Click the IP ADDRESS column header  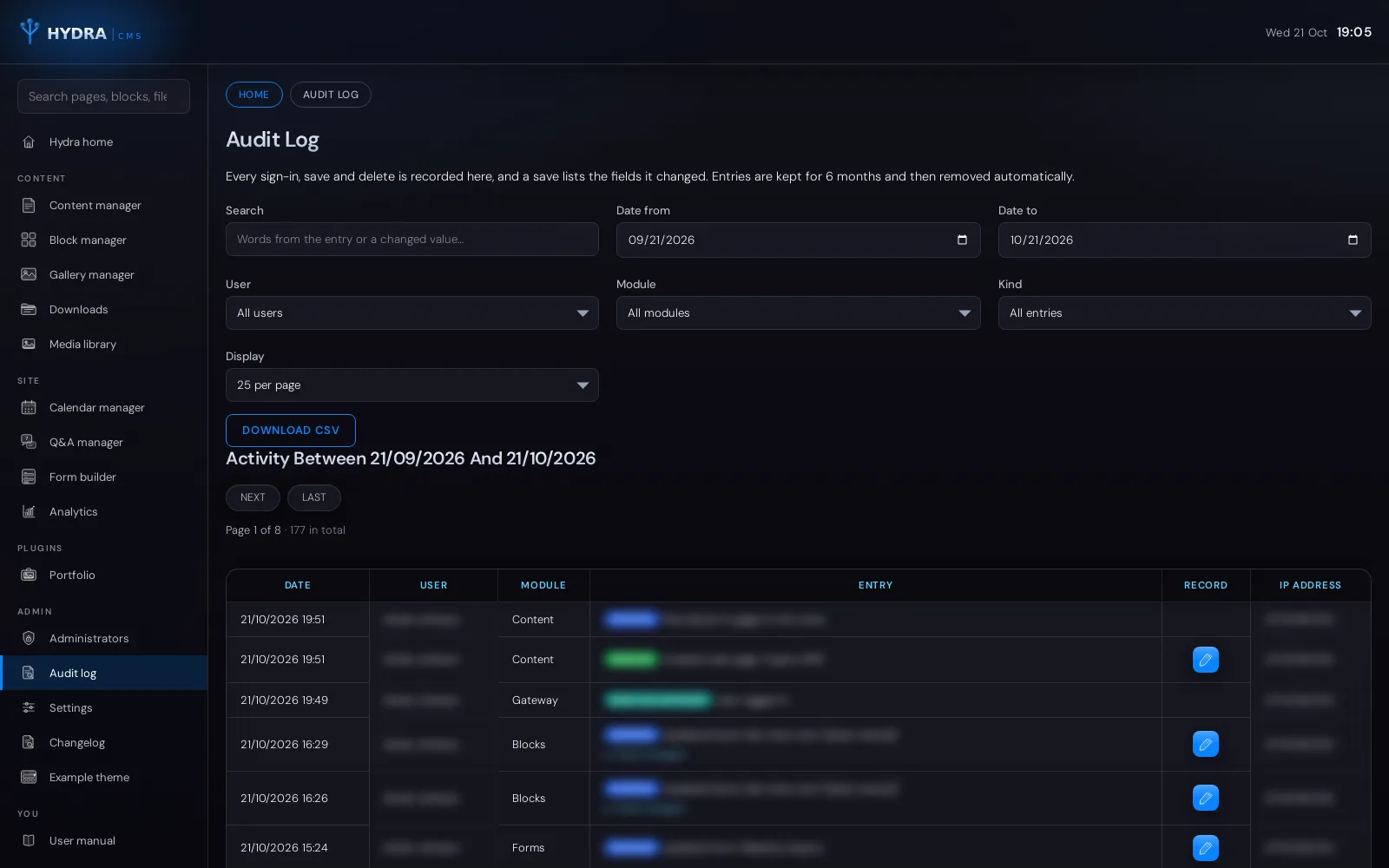point(1311,585)
